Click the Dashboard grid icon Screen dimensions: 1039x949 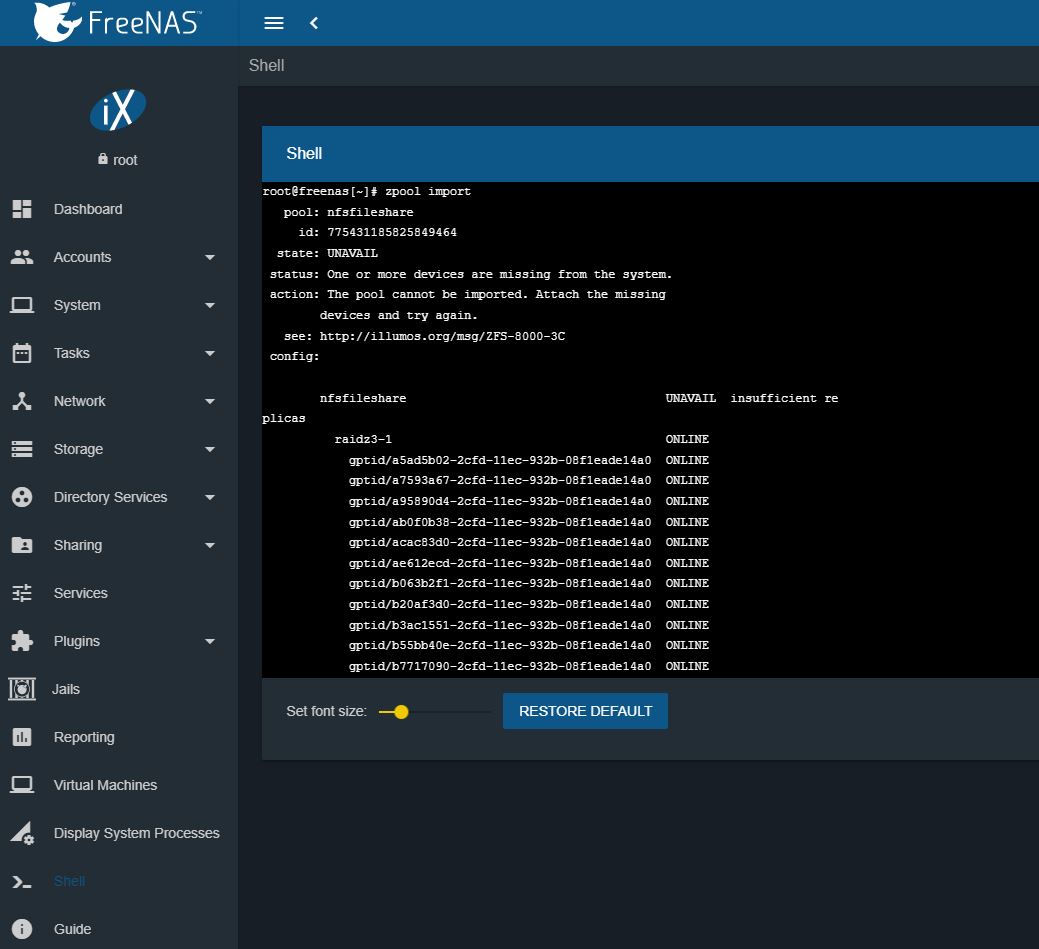22,209
